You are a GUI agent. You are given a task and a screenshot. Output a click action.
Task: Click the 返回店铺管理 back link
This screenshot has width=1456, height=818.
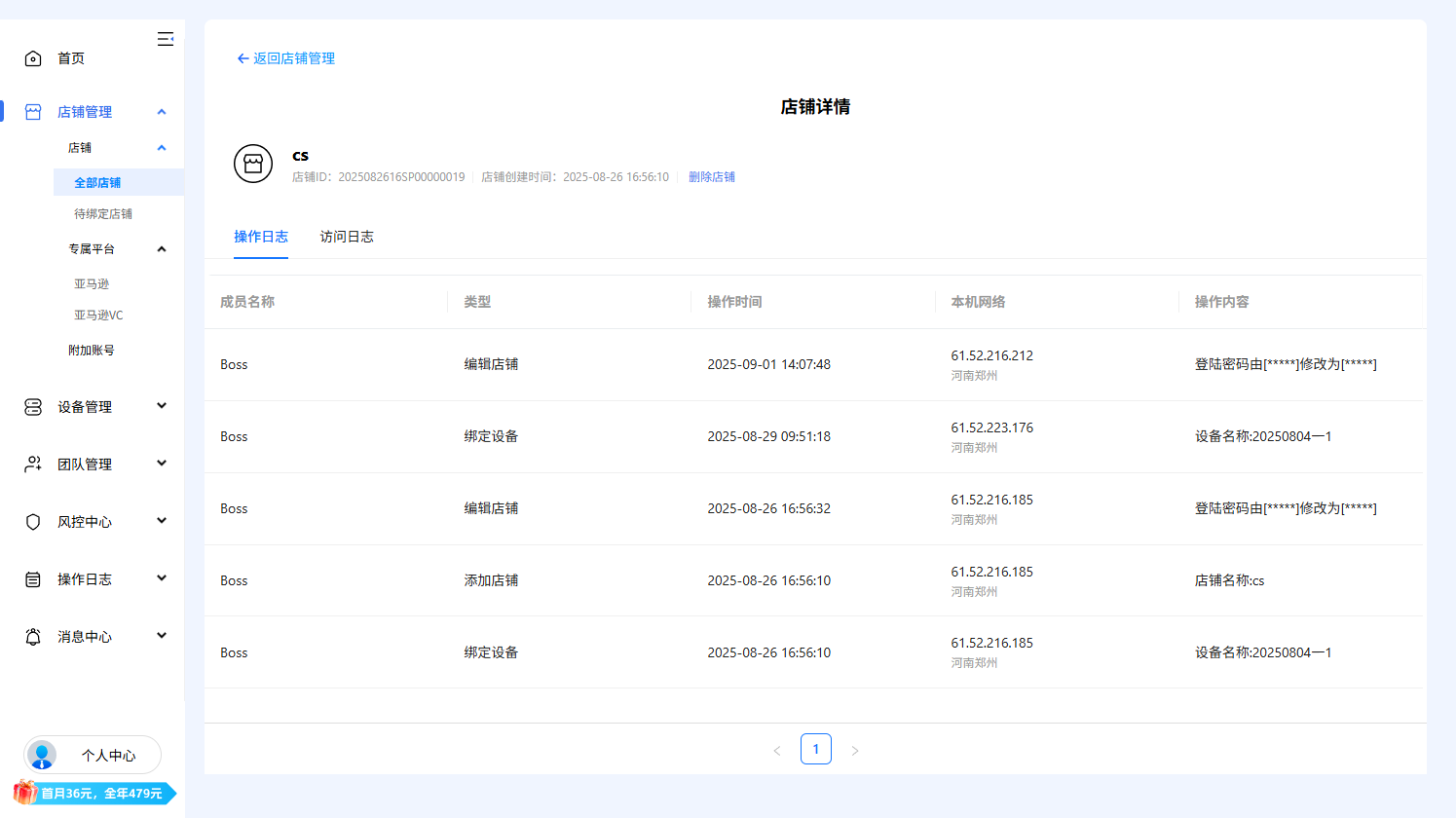point(285,58)
